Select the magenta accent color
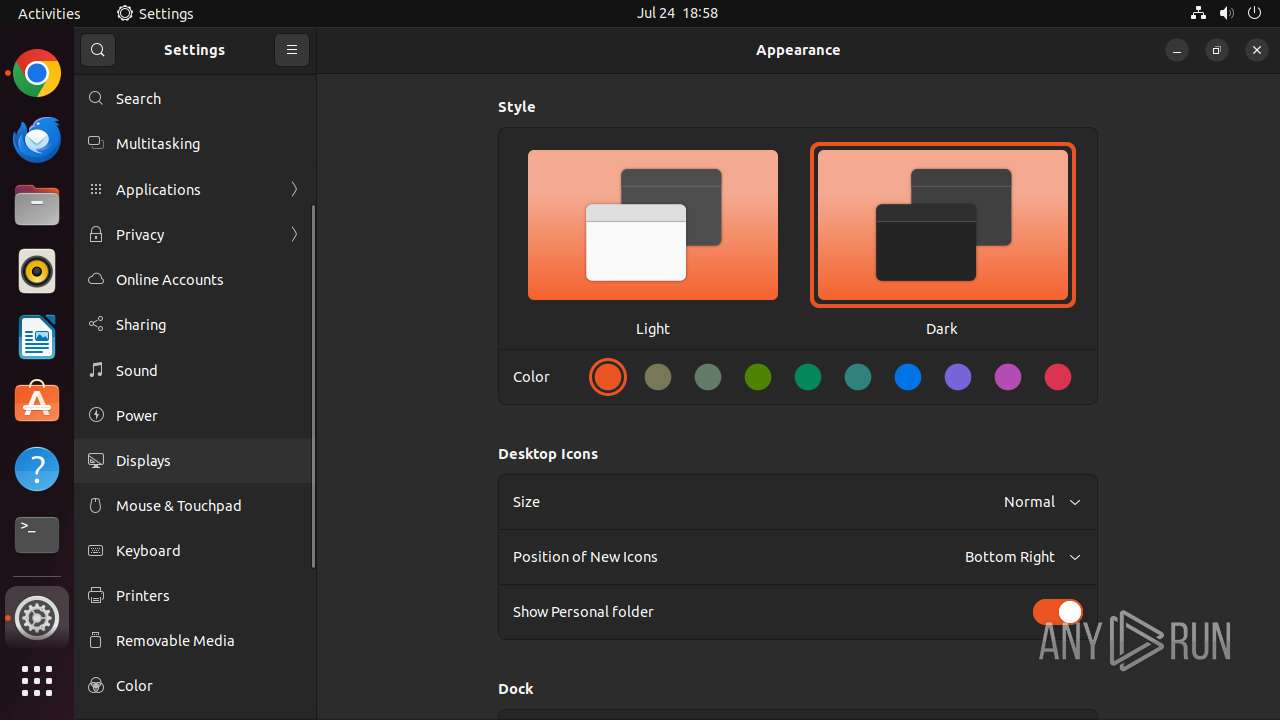1280x720 pixels. click(x=1008, y=377)
